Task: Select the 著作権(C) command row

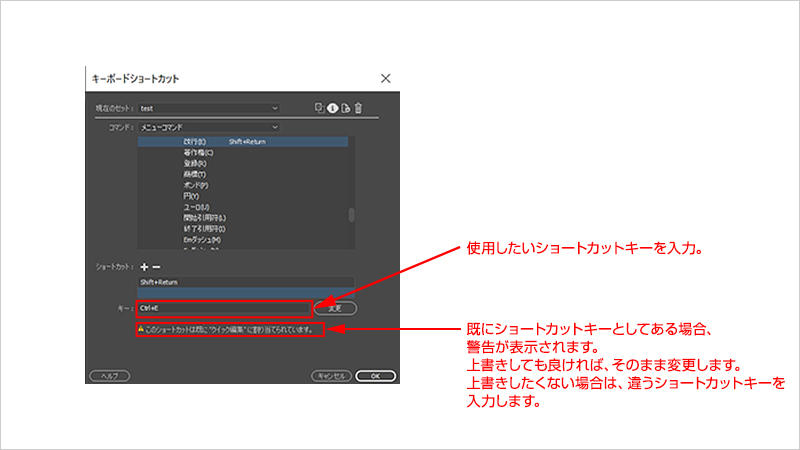Action: pos(243,153)
